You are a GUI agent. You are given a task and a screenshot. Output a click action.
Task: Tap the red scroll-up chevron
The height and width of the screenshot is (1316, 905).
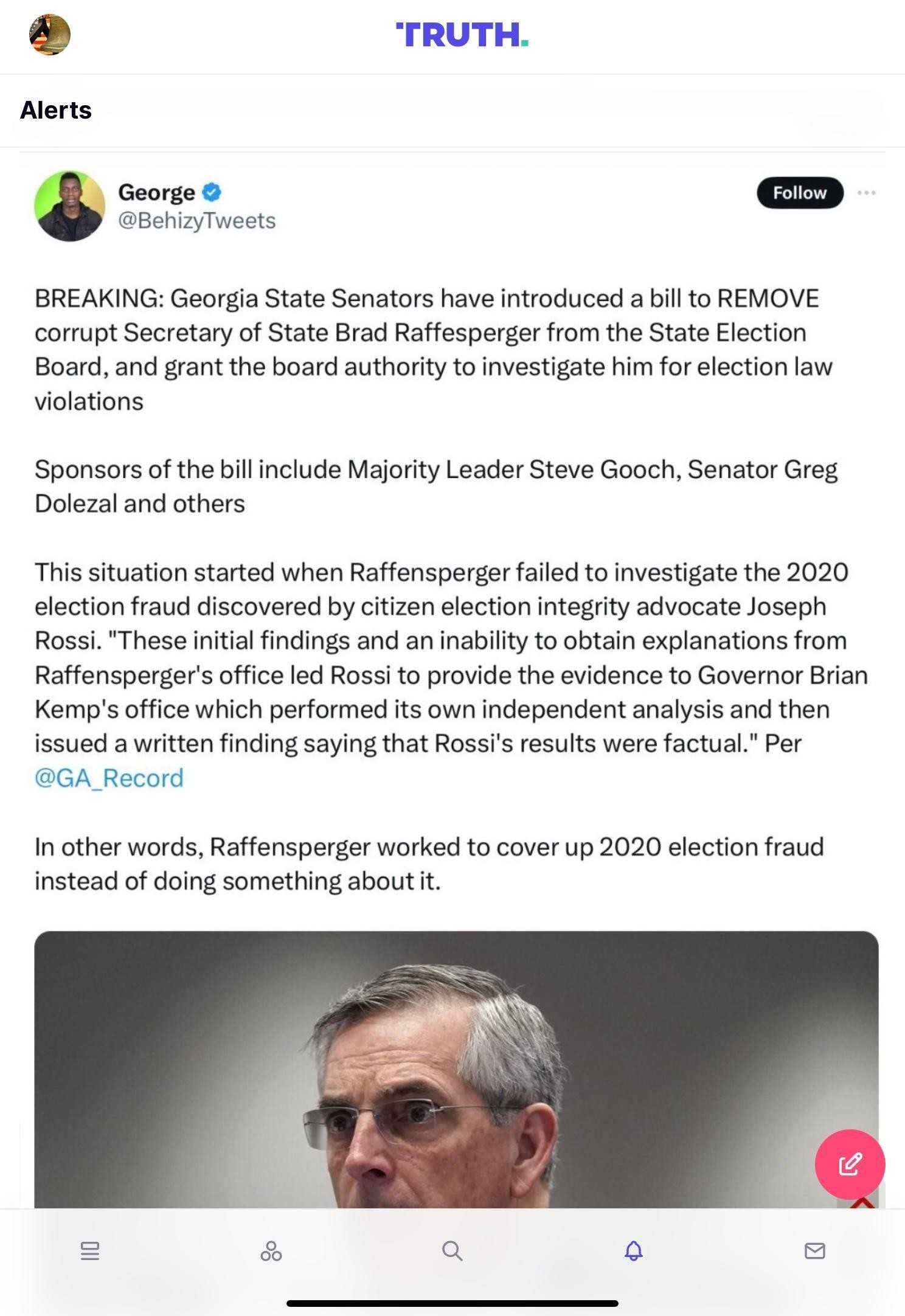862,1203
